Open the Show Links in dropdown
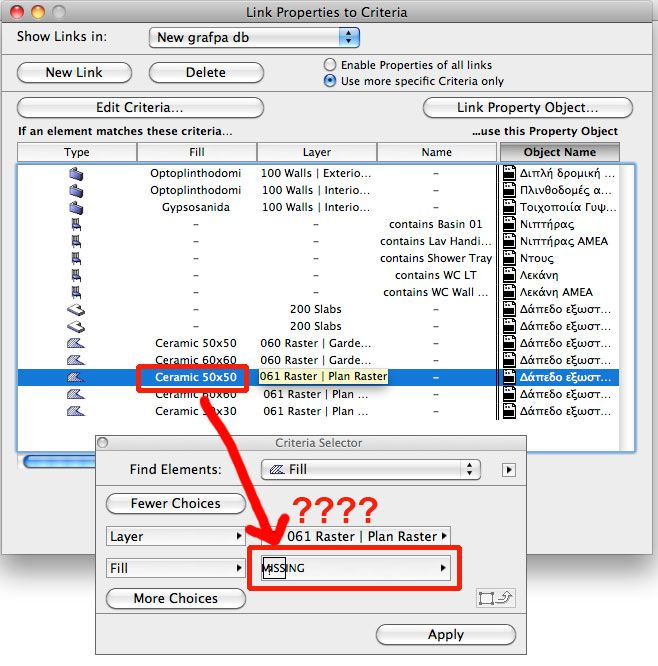 tap(254, 37)
